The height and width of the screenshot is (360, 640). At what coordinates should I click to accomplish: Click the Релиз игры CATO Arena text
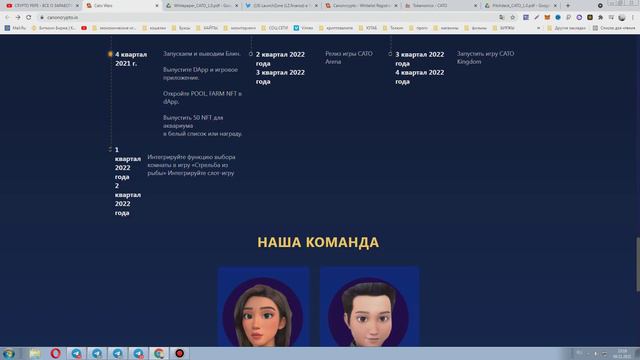tap(349, 58)
